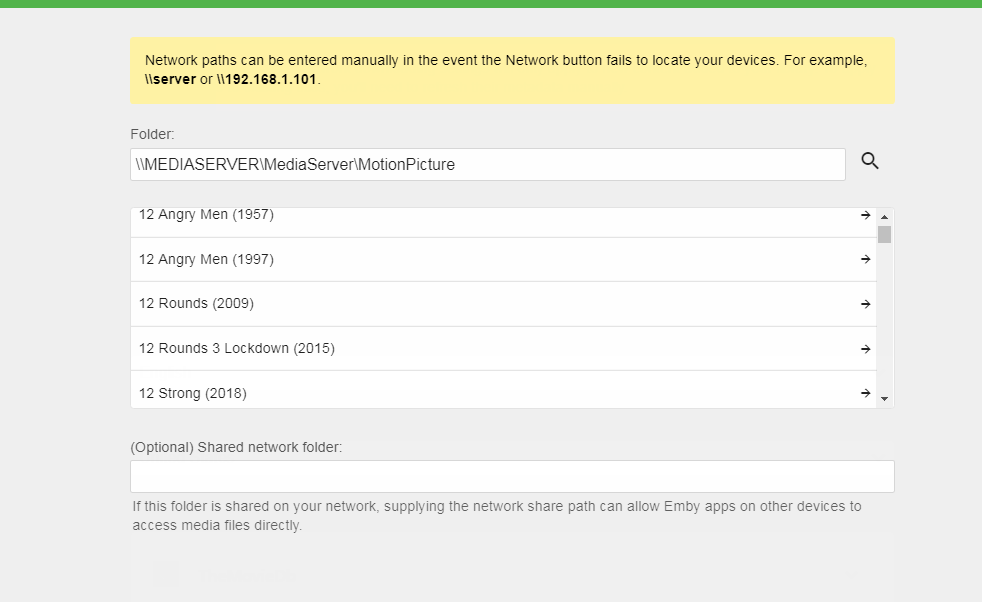Open the 12 Angry Men (1957) arrow

tap(865, 215)
